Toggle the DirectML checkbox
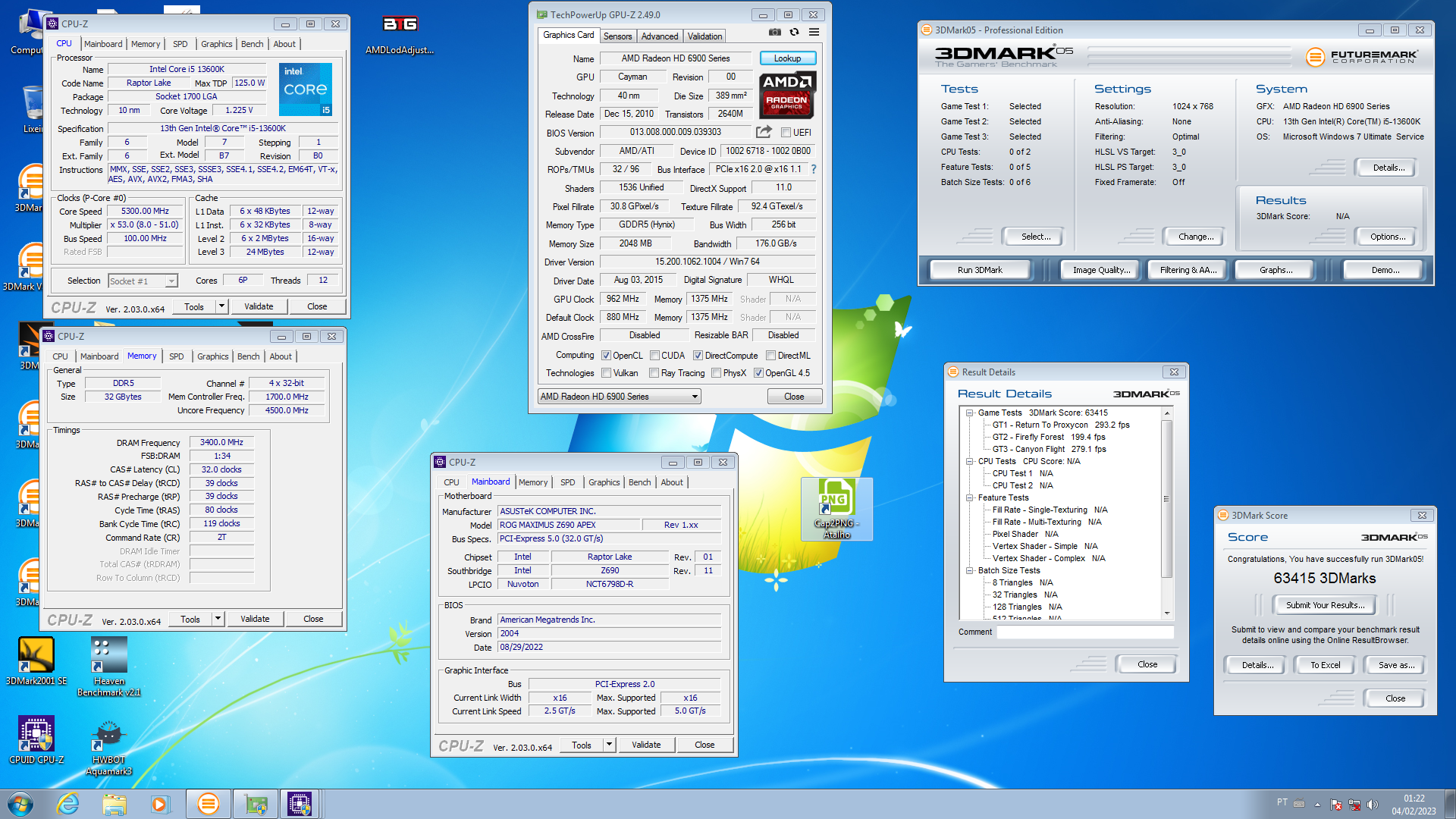 coord(770,356)
